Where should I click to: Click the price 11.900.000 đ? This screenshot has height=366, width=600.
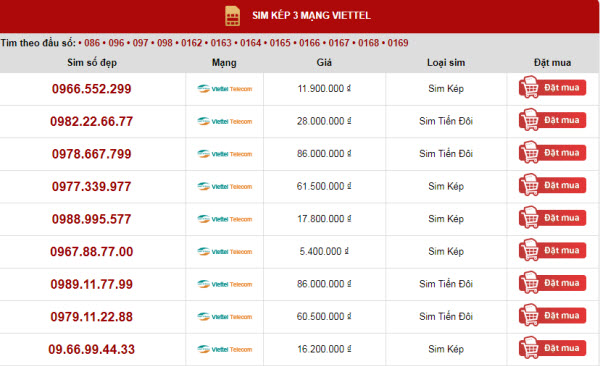tap(324, 88)
